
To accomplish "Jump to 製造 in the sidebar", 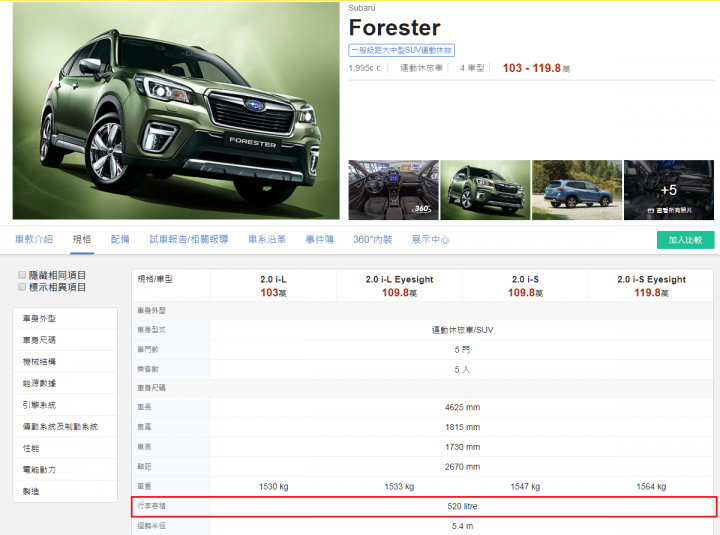I will coord(65,491).
